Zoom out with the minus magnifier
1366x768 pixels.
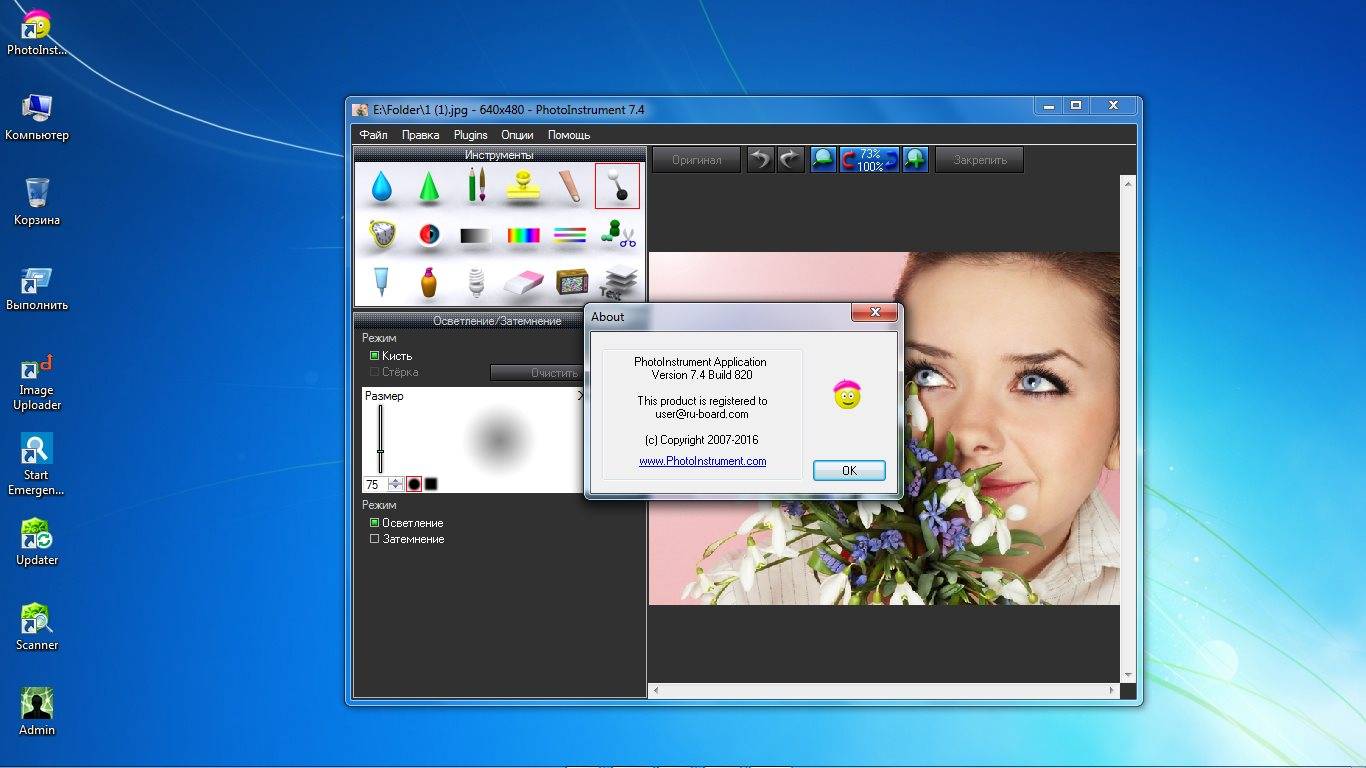click(823, 159)
